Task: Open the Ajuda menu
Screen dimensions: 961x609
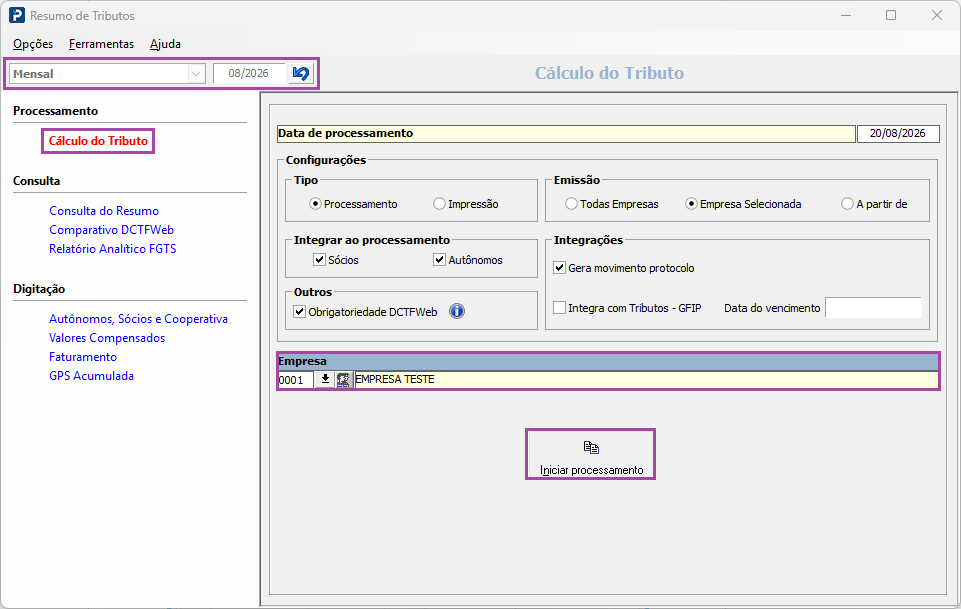Action: (165, 44)
